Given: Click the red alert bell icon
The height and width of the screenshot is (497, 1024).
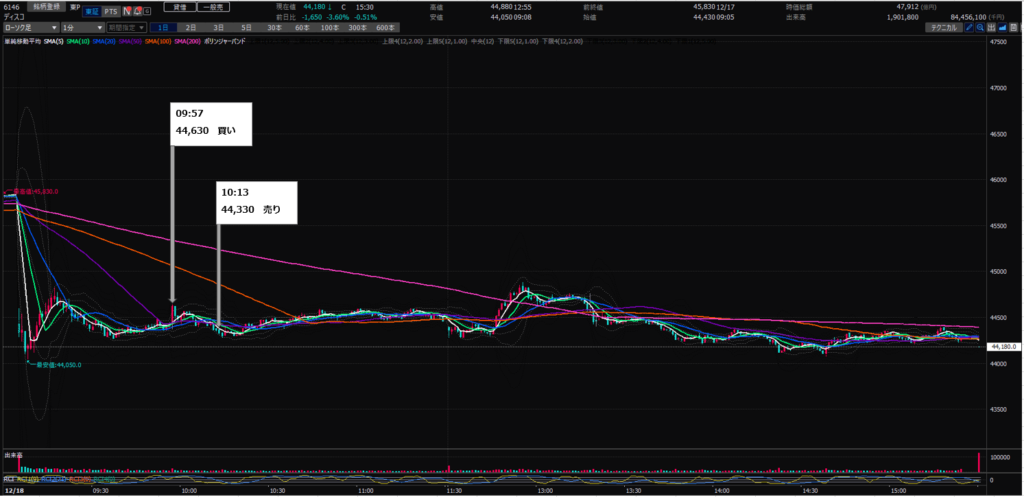Looking at the screenshot, I should [x=137, y=11].
